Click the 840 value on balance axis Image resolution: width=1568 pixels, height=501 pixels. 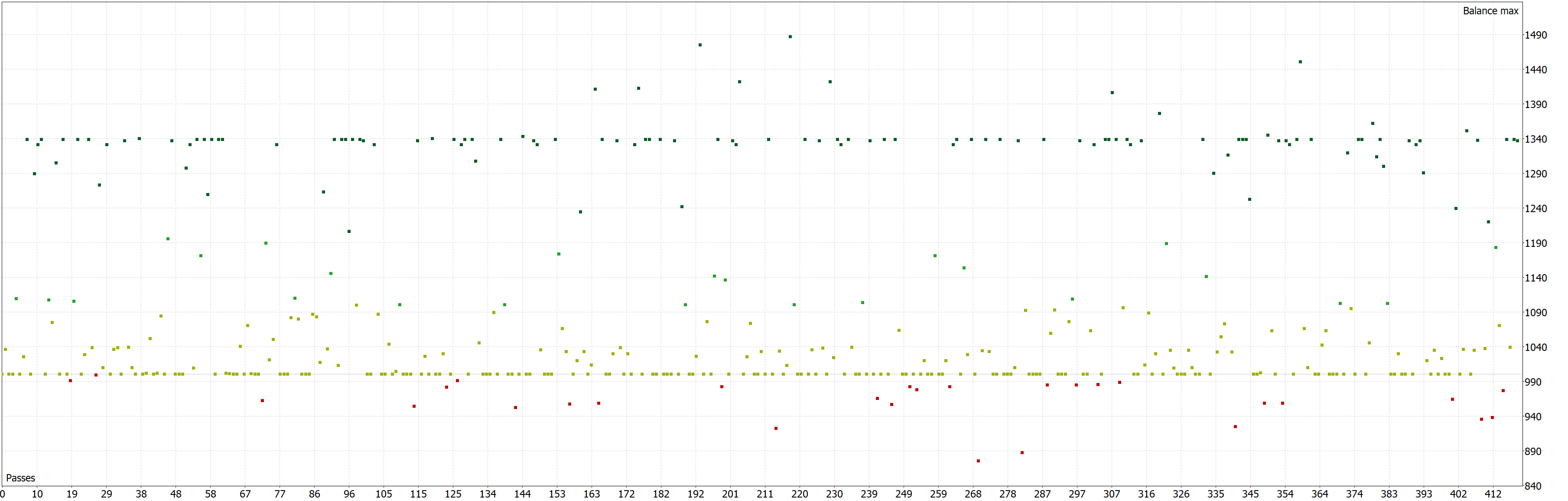(1533, 486)
